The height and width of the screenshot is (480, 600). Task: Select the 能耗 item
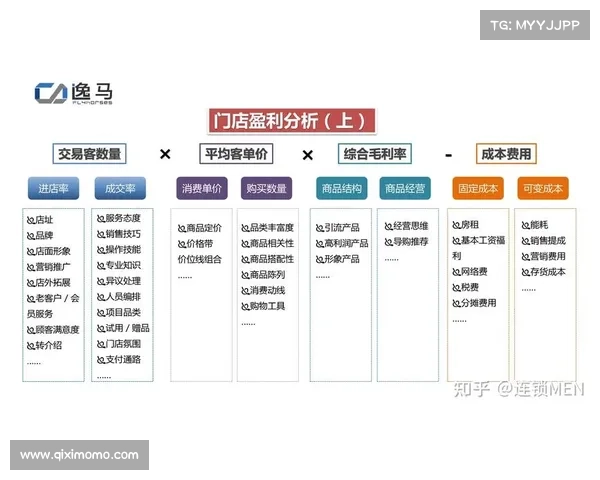(x=535, y=225)
